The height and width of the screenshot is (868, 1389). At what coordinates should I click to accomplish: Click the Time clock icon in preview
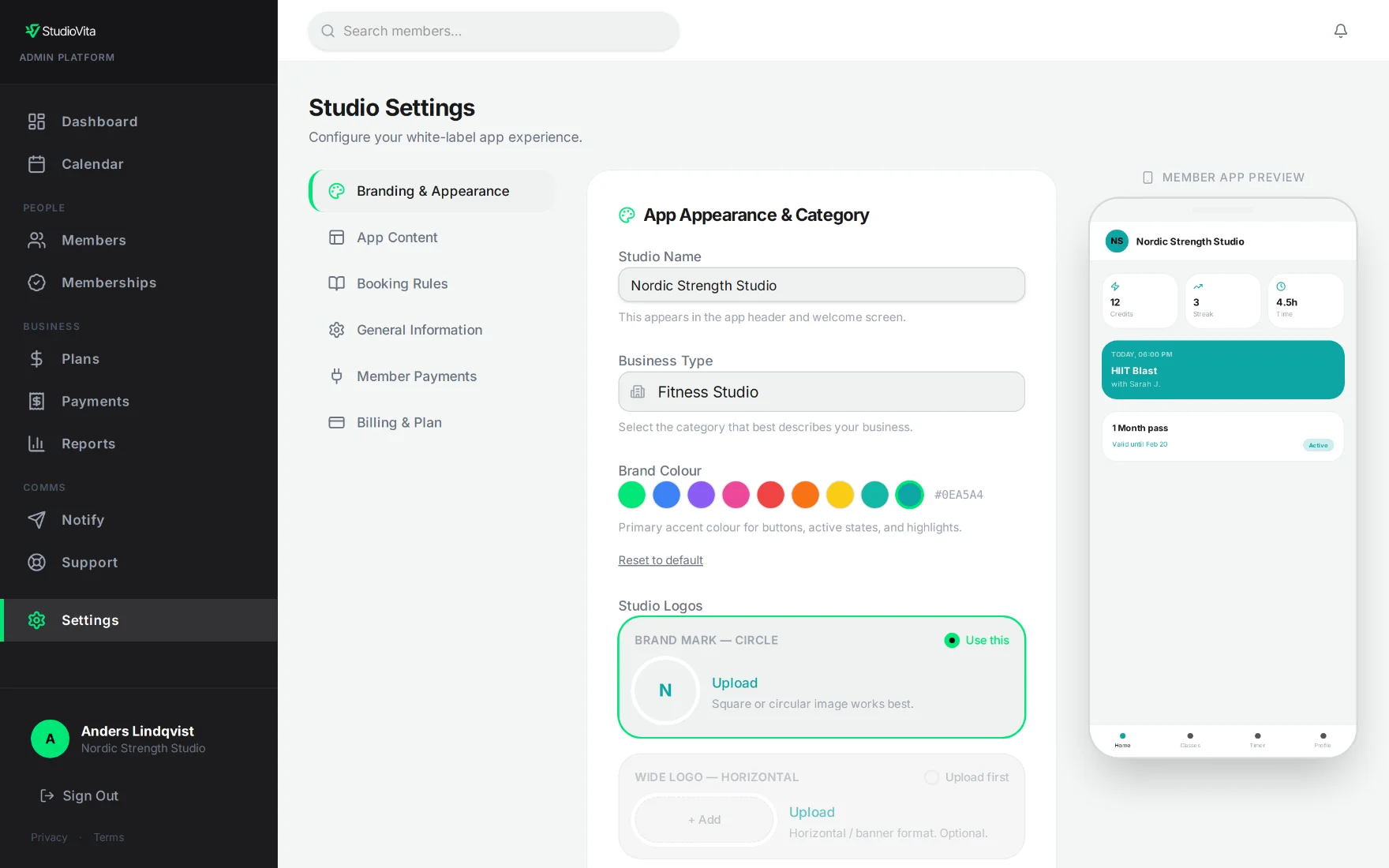click(x=1281, y=286)
